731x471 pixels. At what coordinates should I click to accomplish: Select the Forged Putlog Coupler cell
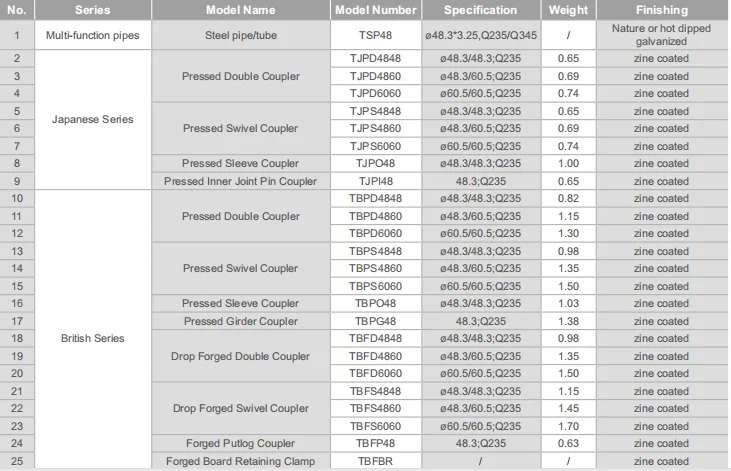tap(240, 443)
